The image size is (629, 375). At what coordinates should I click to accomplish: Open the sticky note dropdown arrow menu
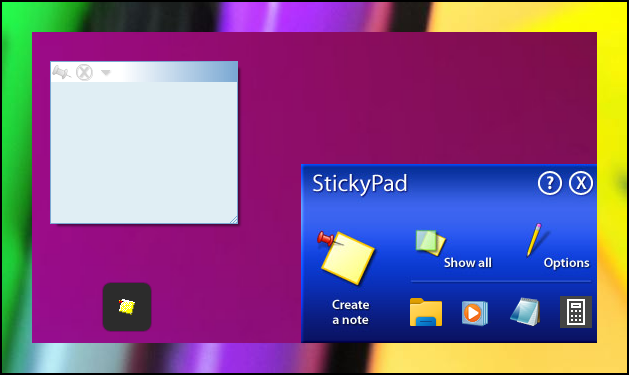(x=106, y=73)
